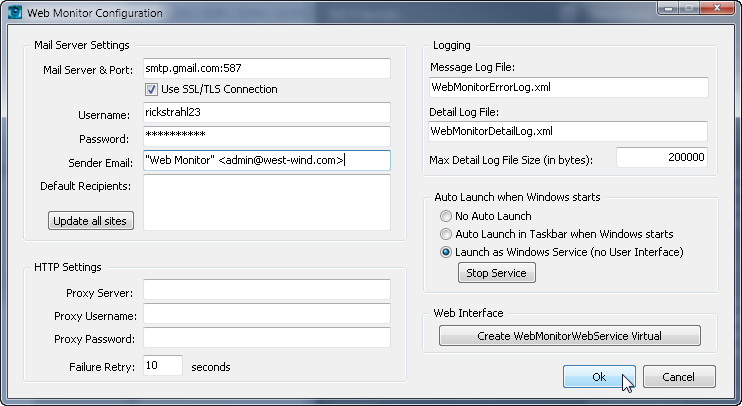The image size is (742, 406).
Task: Select Launch as Windows Service option
Action: pyautogui.click(x=446, y=252)
